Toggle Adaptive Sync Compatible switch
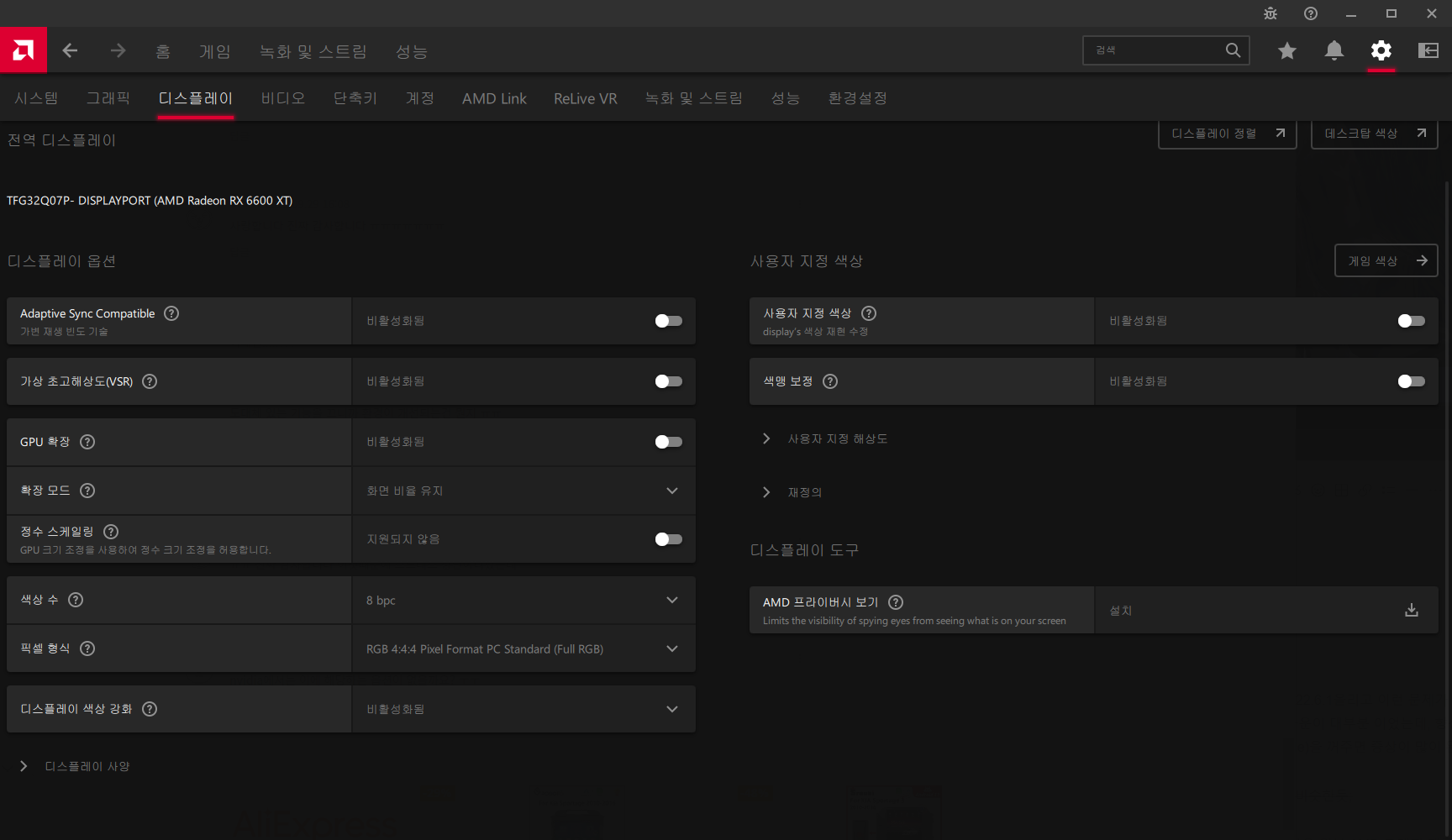1452x840 pixels. 669,321
